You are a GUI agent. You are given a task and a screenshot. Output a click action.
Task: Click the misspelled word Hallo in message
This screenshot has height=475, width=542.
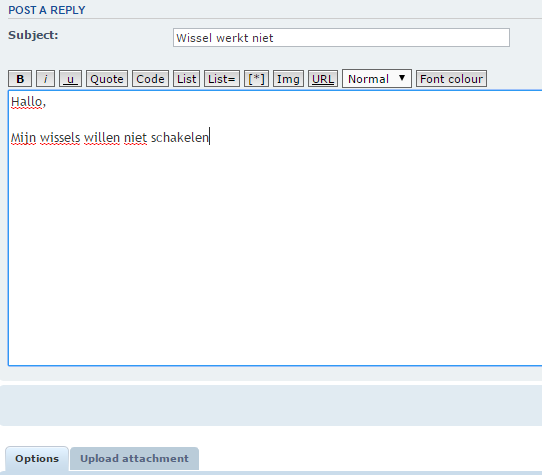pos(27,102)
